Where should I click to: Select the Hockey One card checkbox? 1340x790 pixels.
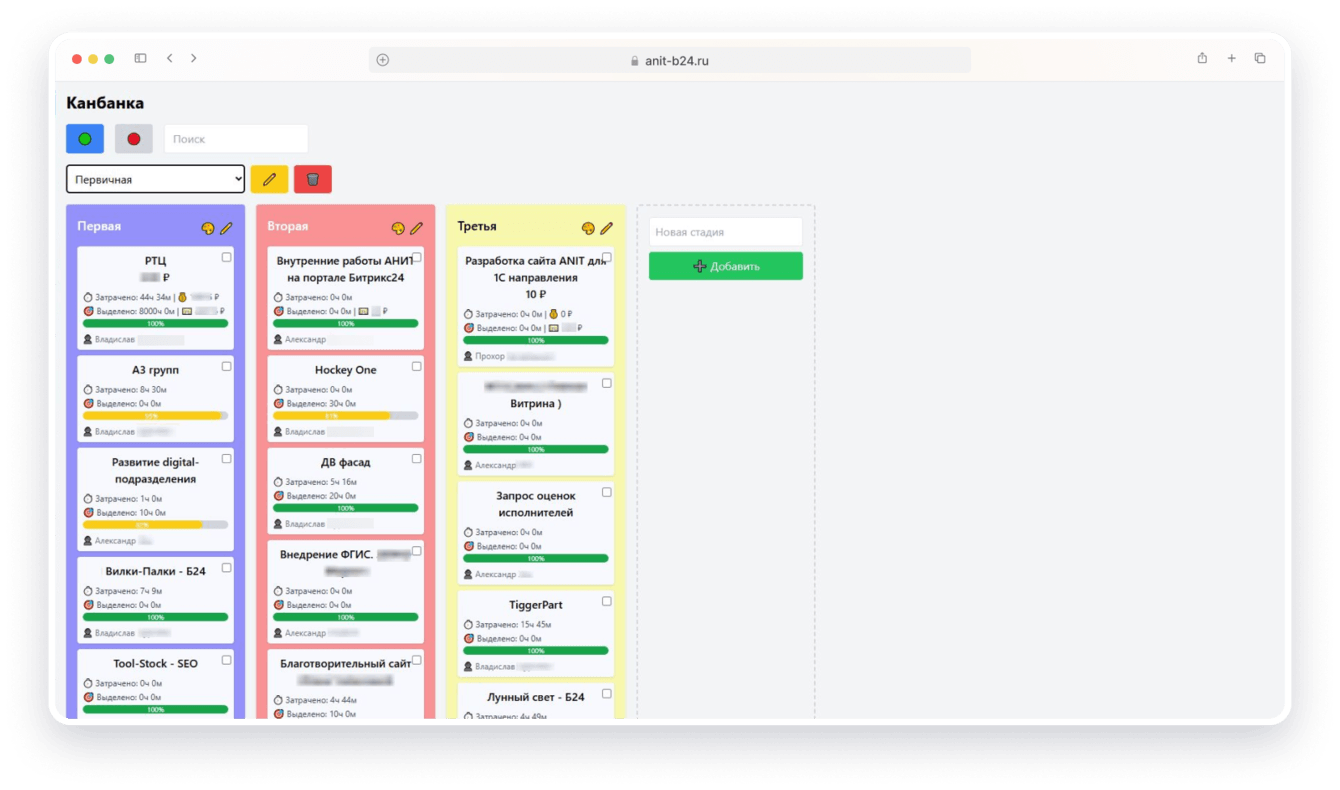[417, 367]
